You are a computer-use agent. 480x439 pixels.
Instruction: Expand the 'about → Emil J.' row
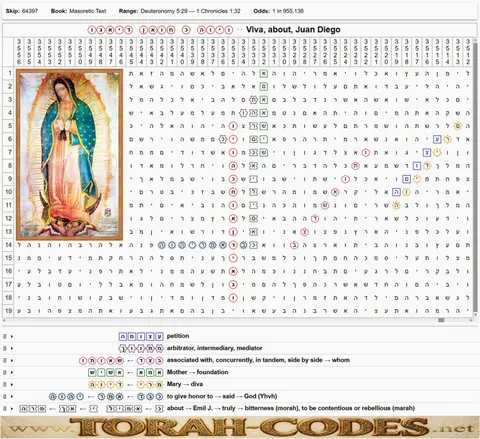pyautogui.click(x=12, y=408)
